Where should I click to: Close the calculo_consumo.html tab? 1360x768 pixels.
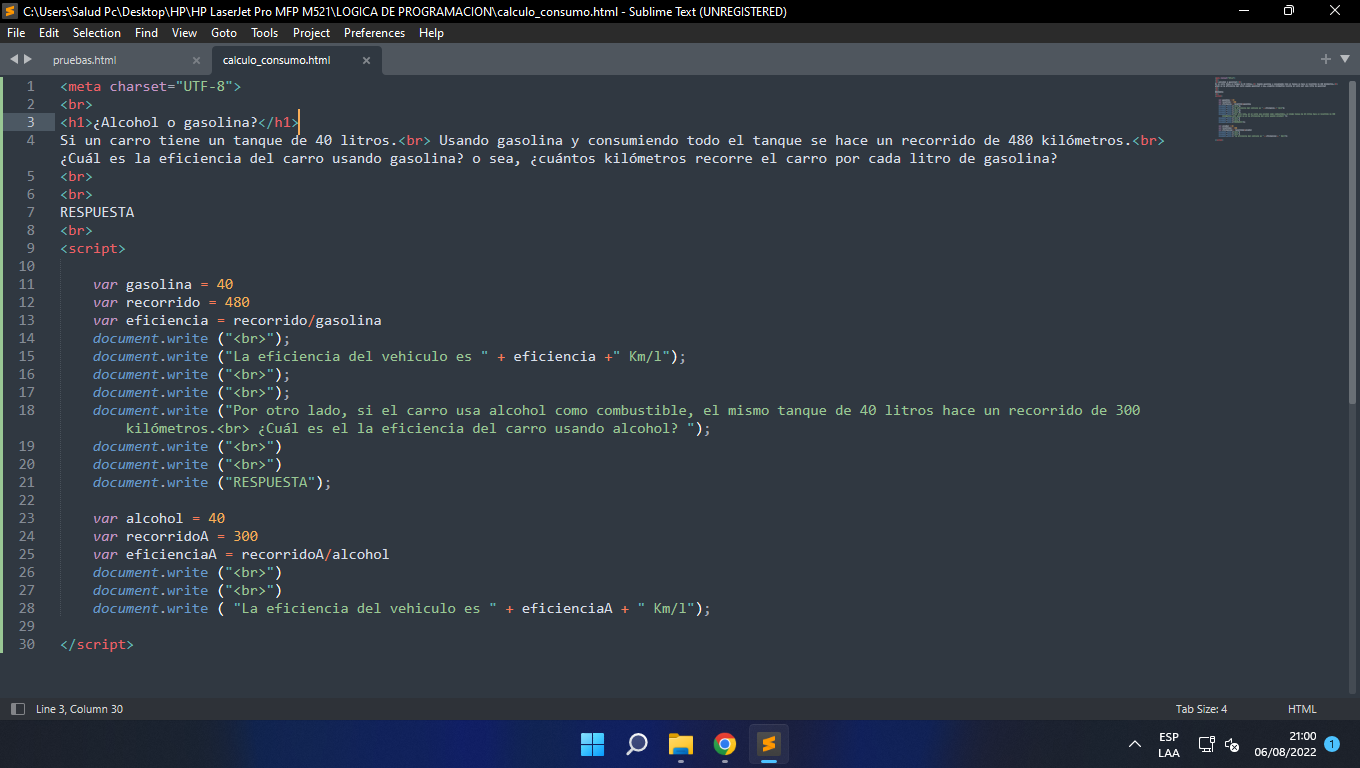tap(366, 61)
